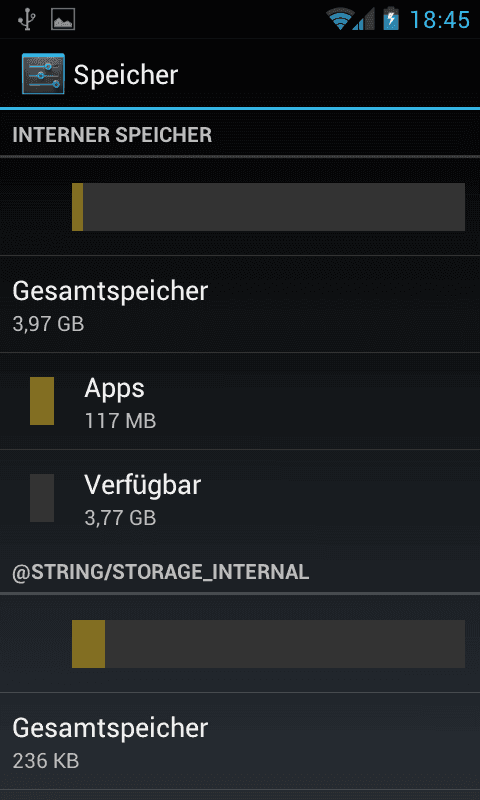Tap the second storage usage bar

coord(268,644)
